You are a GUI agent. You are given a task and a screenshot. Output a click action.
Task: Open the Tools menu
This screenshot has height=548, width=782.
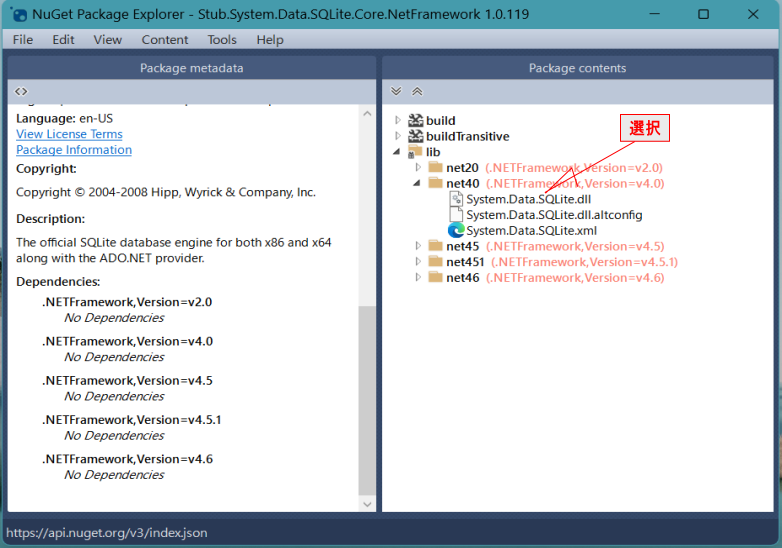222,39
